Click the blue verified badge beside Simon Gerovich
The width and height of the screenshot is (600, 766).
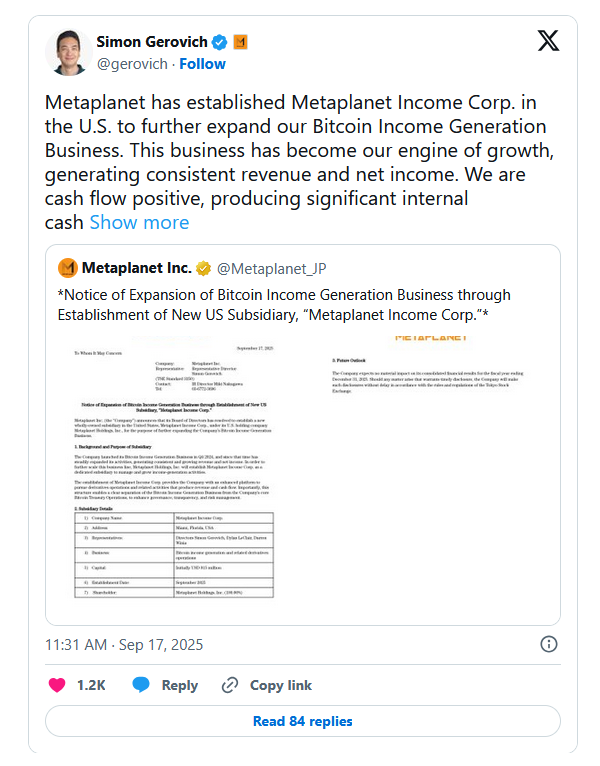(219, 43)
